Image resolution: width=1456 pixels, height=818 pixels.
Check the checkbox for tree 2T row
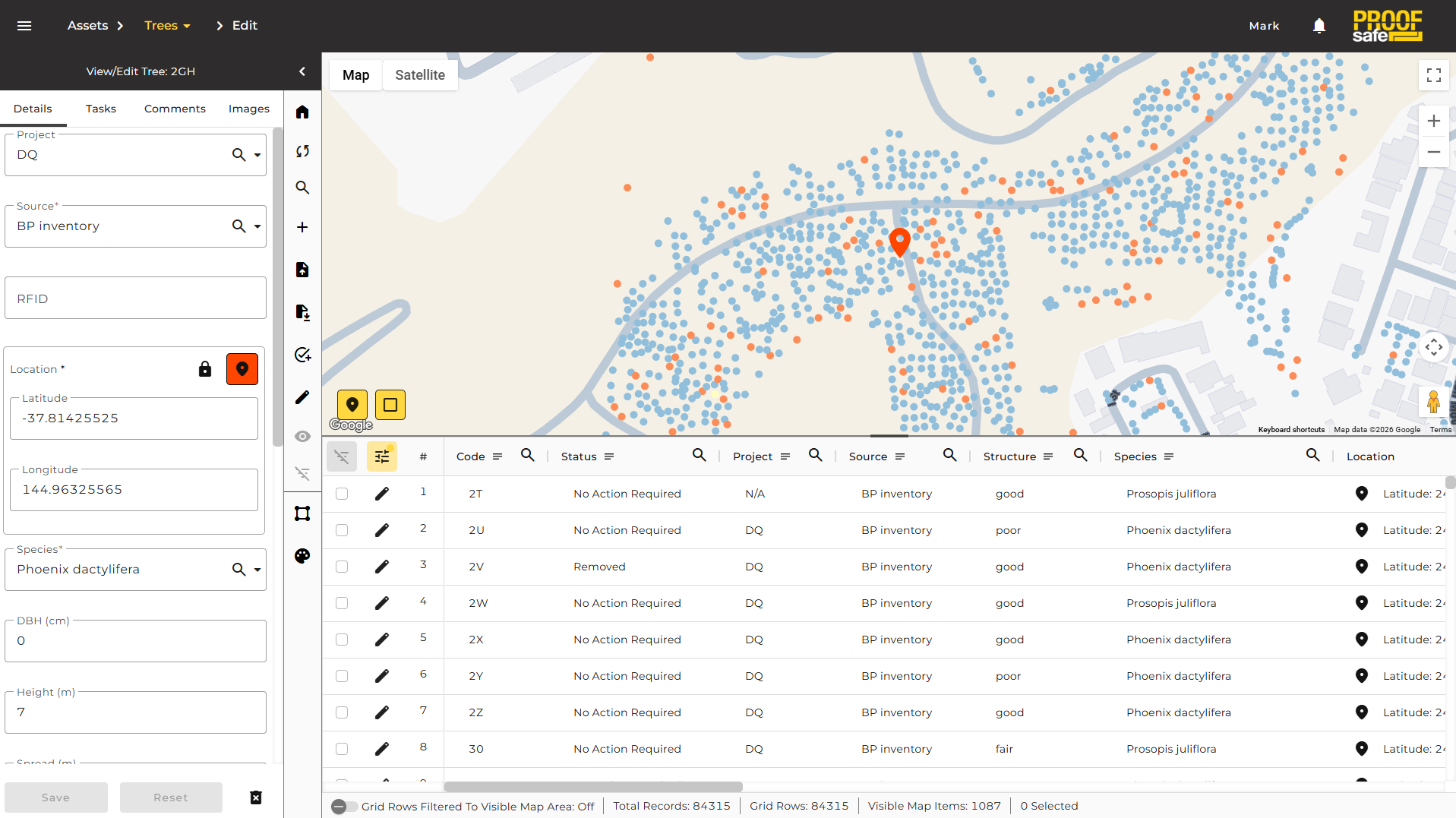point(341,493)
